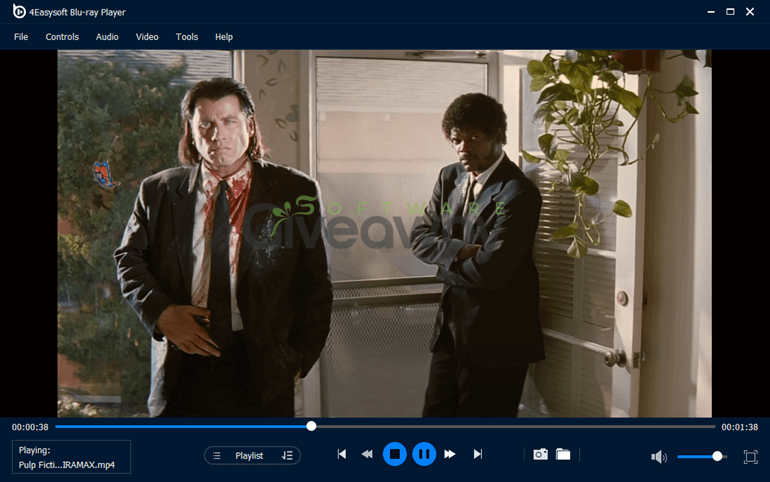The width and height of the screenshot is (770, 482).
Task: Pause the video with the pause button
Action: click(424, 455)
